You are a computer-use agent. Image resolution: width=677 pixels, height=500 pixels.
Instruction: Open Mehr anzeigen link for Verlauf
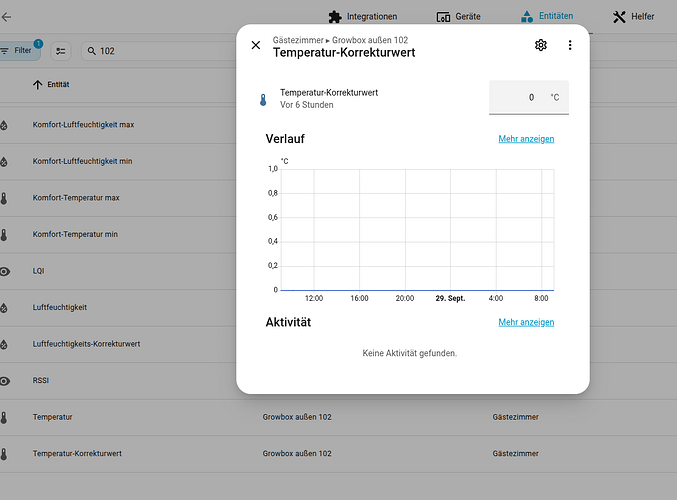tap(526, 139)
